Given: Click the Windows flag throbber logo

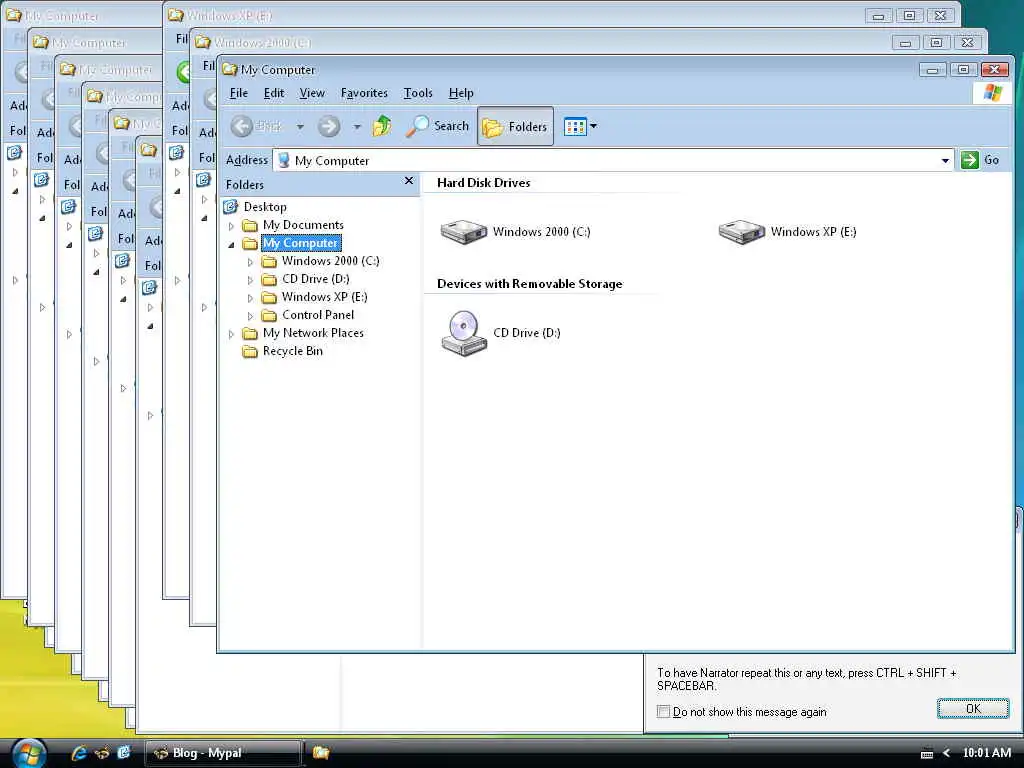Looking at the screenshot, I should tap(992, 93).
